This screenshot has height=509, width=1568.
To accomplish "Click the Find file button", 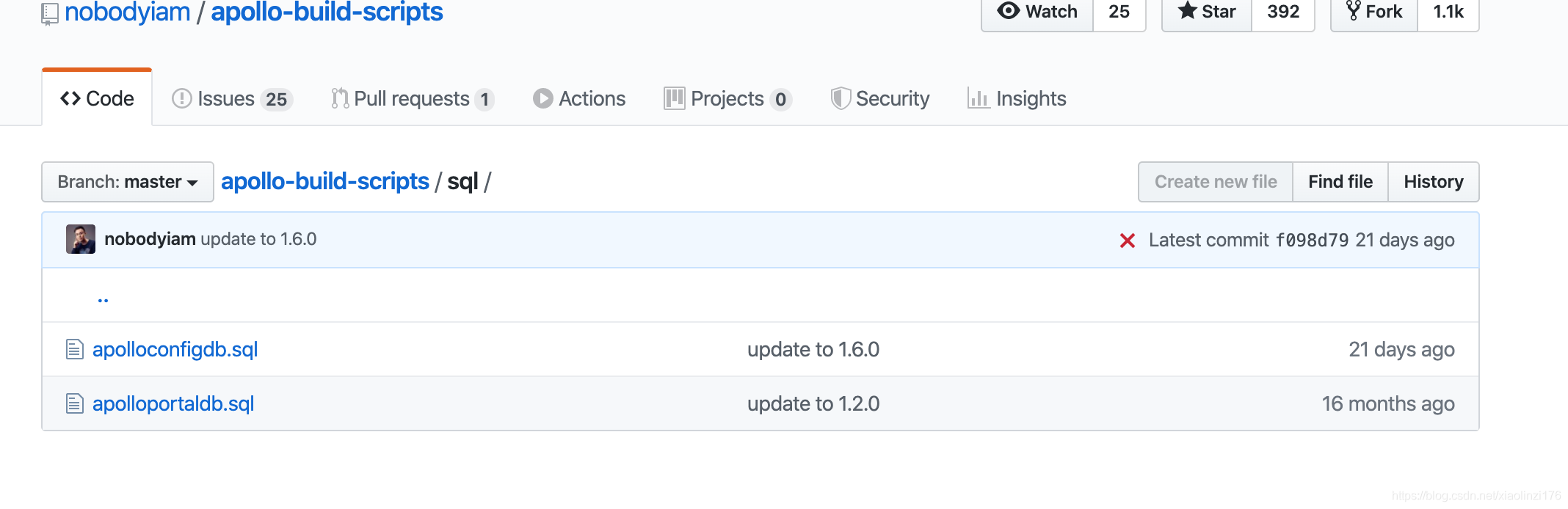I will pos(1340,181).
